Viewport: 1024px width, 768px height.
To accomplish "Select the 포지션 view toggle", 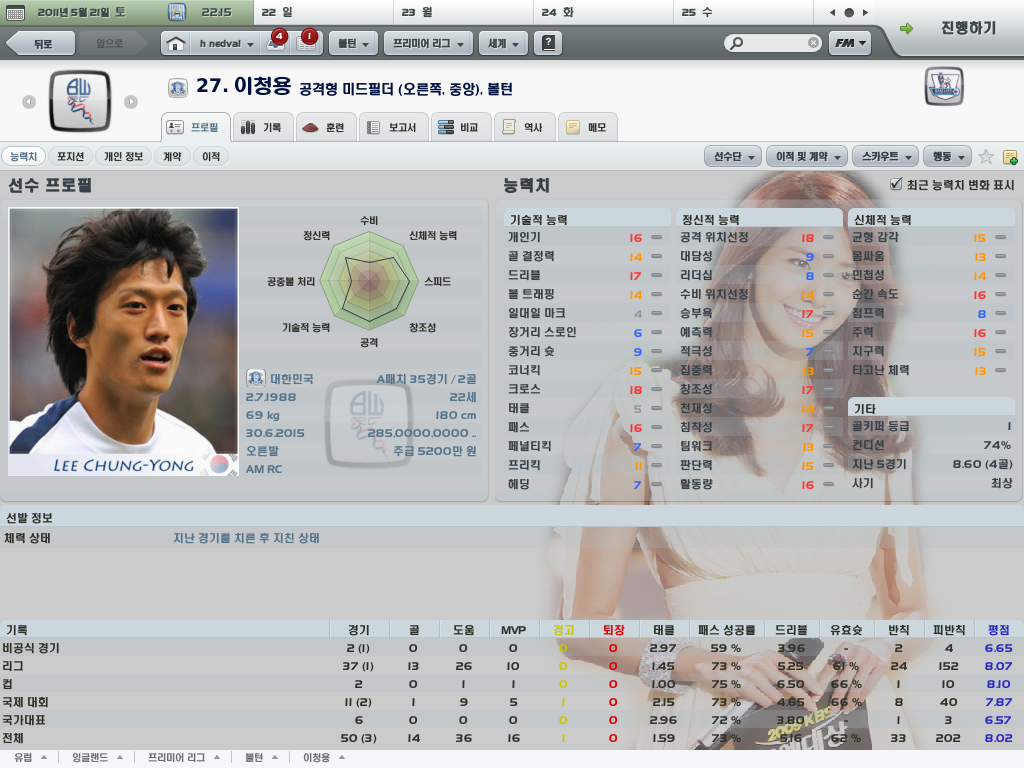I will coord(70,157).
